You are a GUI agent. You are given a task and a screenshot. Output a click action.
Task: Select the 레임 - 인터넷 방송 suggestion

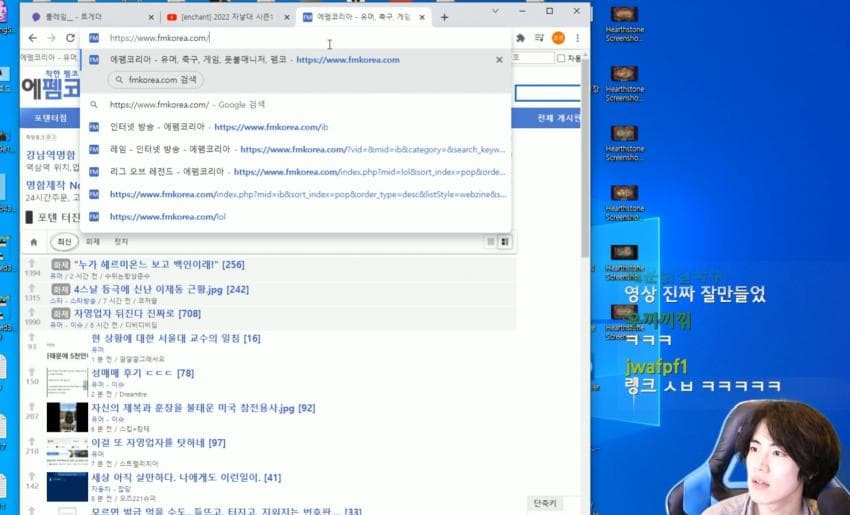pyautogui.click(x=295, y=149)
